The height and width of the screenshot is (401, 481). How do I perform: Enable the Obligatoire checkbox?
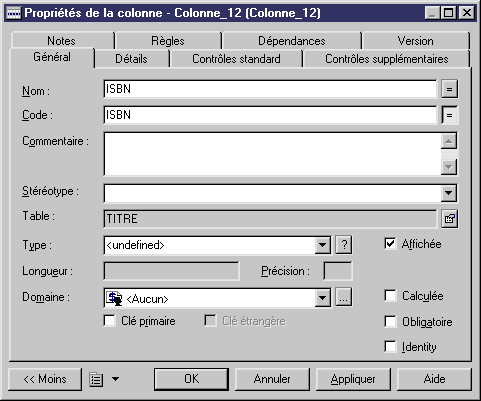[390, 322]
